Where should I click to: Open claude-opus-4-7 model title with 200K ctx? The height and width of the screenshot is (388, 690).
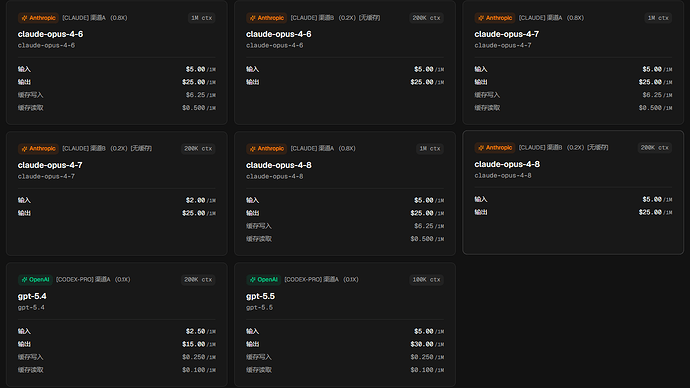[x=50, y=165]
